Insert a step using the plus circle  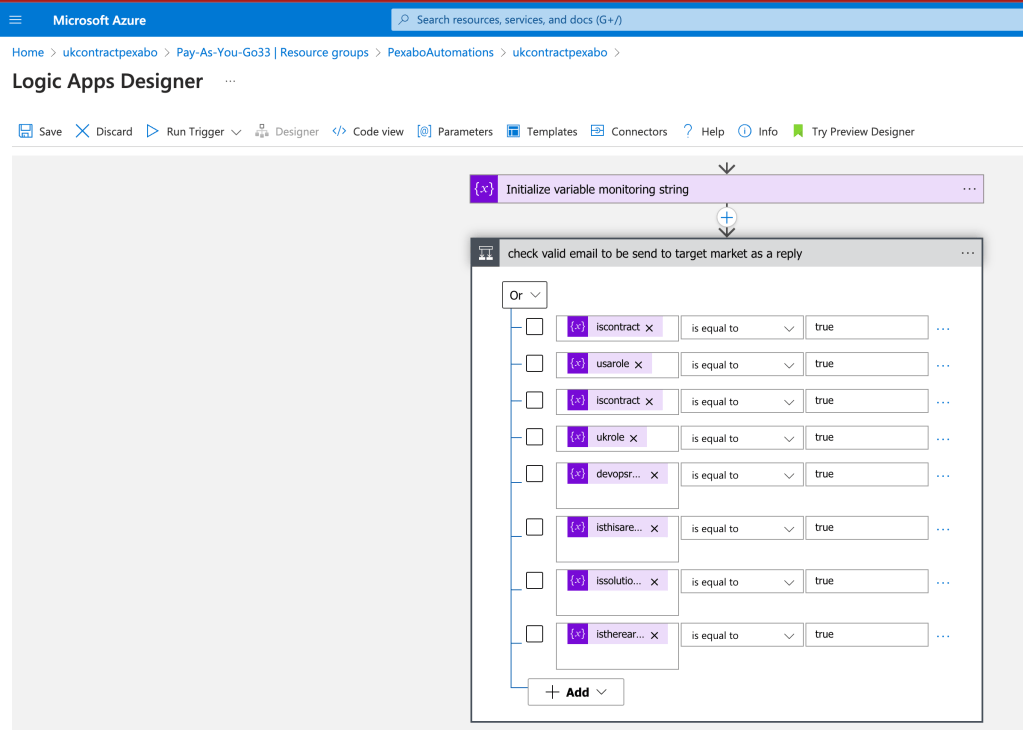(x=727, y=217)
